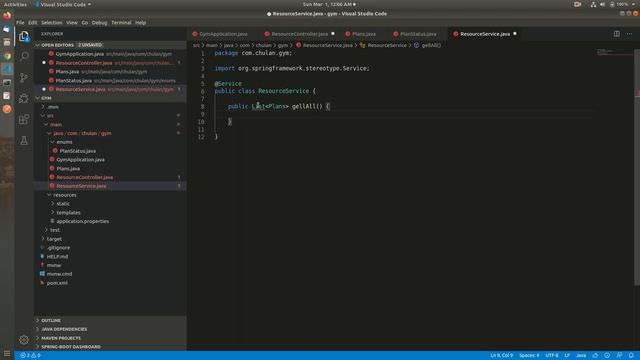Viewport: 640px width, 360px height.
Task: Click the unsaved dot on ResourceController.java tab
Action: pyautogui.click(x=333, y=34)
